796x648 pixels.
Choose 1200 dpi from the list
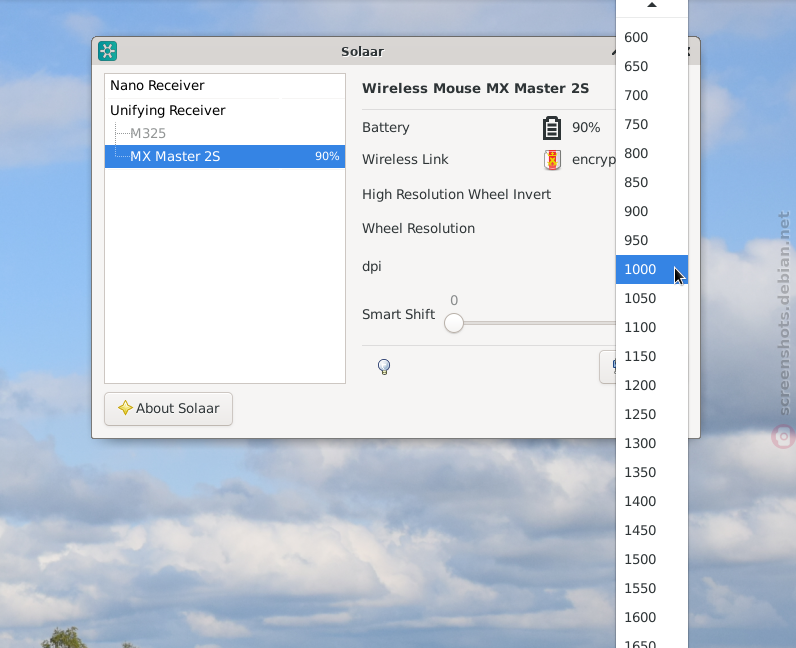click(652, 385)
